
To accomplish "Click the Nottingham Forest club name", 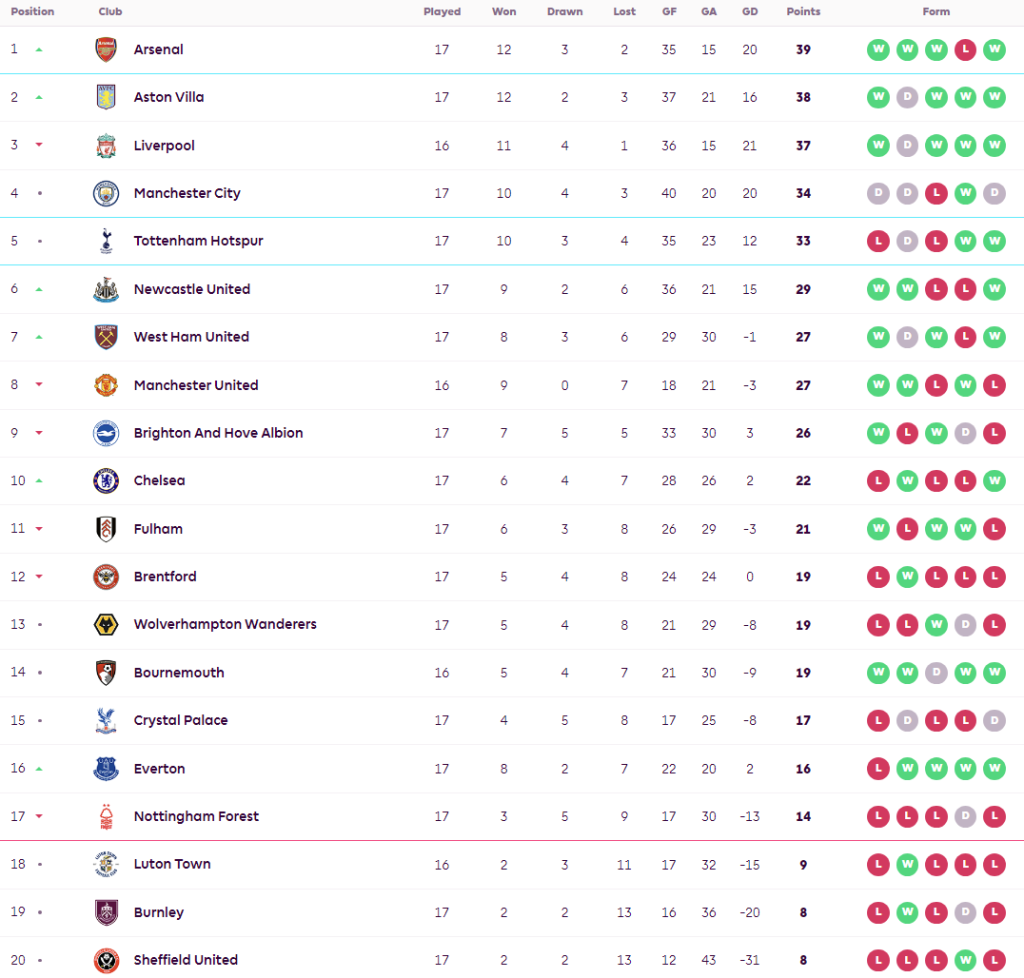I will point(196,817).
